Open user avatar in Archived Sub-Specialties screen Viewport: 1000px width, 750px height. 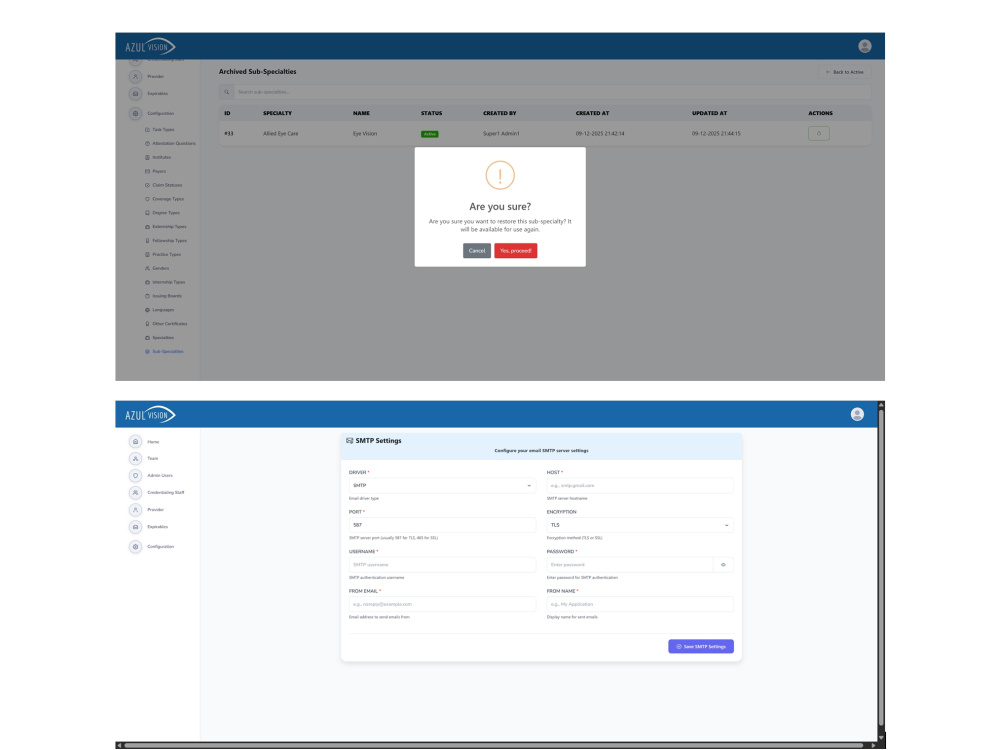pyautogui.click(x=865, y=46)
